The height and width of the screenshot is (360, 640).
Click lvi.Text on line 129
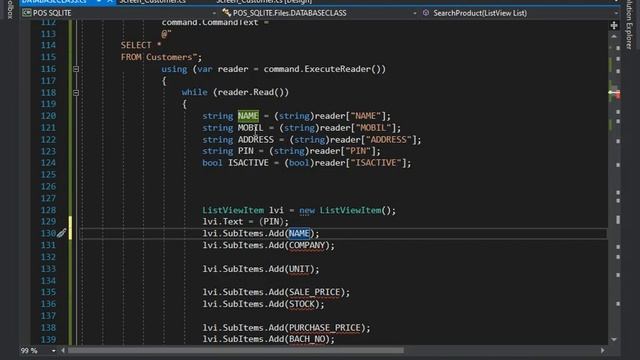click(x=223, y=222)
